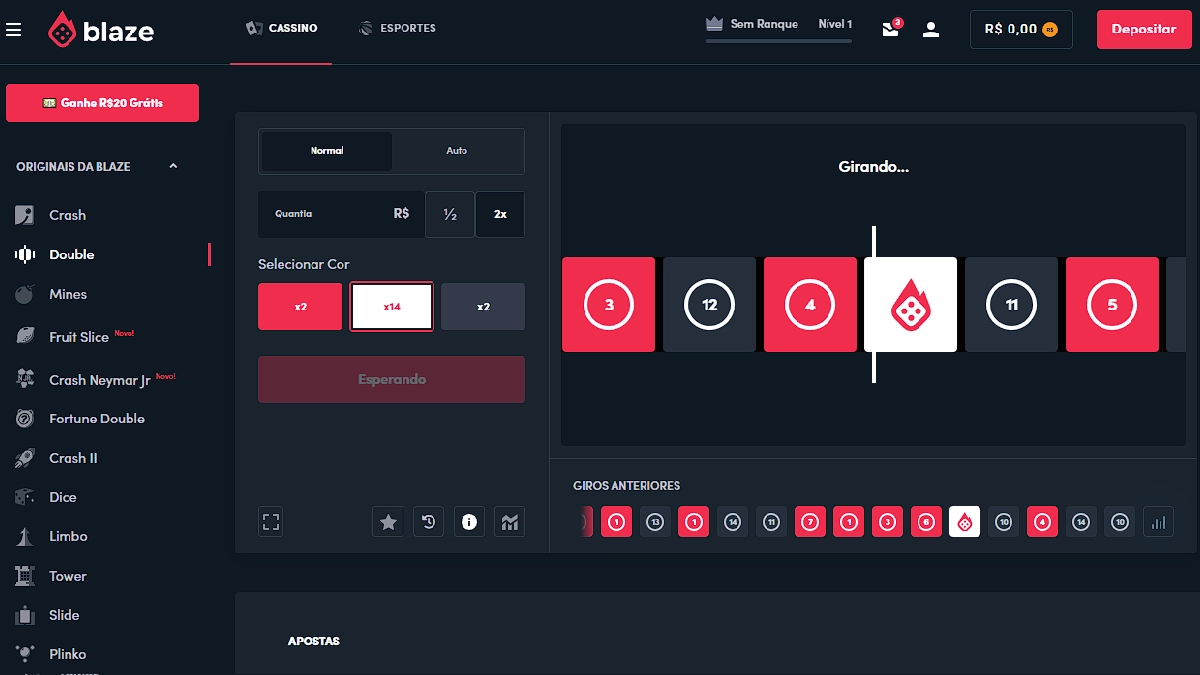Open Plinko in the sidebar
Image resolution: width=1200 pixels, height=675 pixels.
point(68,654)
